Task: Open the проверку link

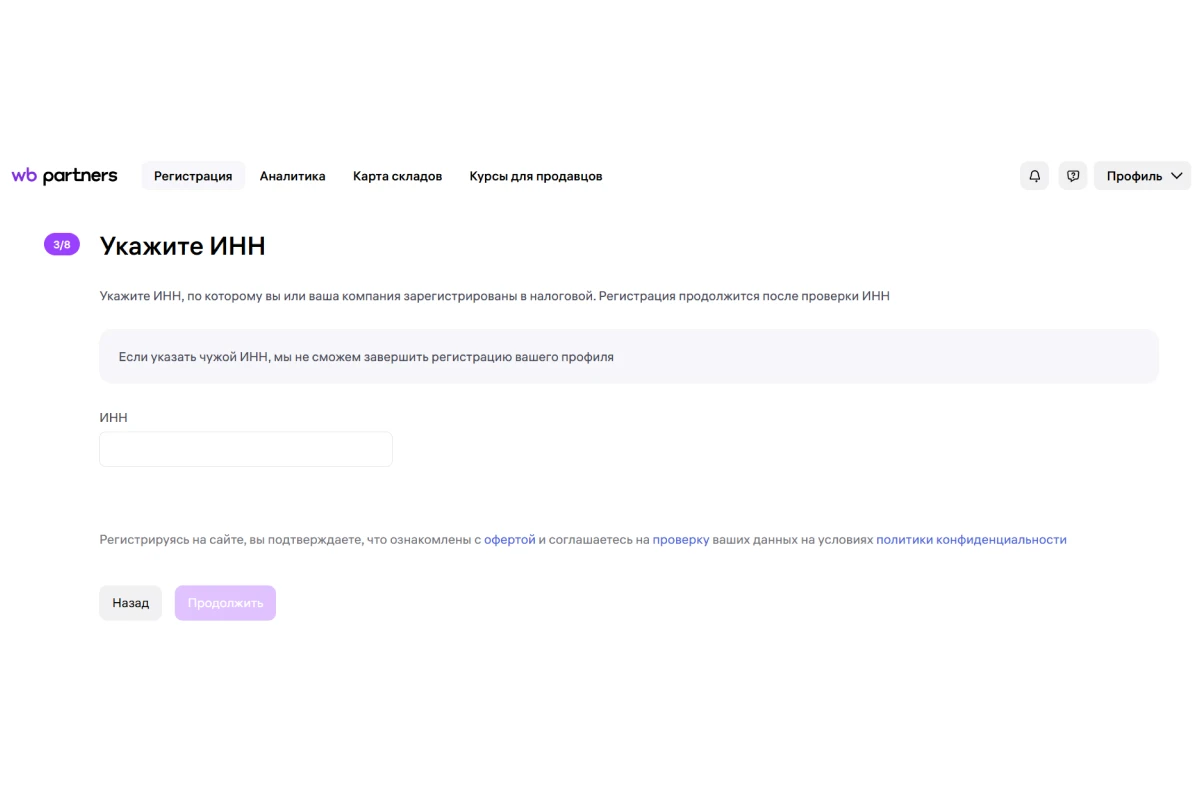Action: pos(681,540)
